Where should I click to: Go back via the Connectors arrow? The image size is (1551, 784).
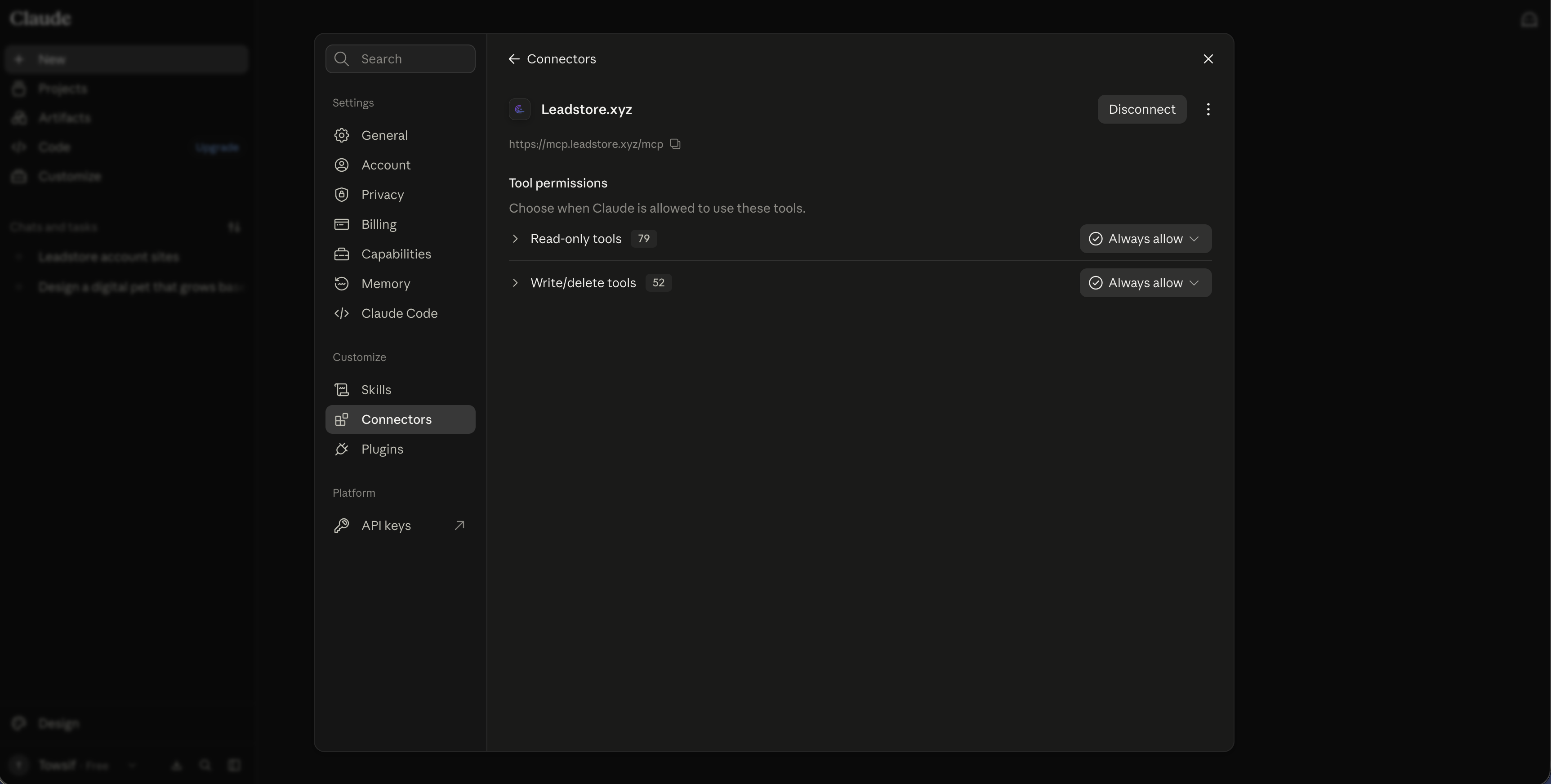point(513,59)
